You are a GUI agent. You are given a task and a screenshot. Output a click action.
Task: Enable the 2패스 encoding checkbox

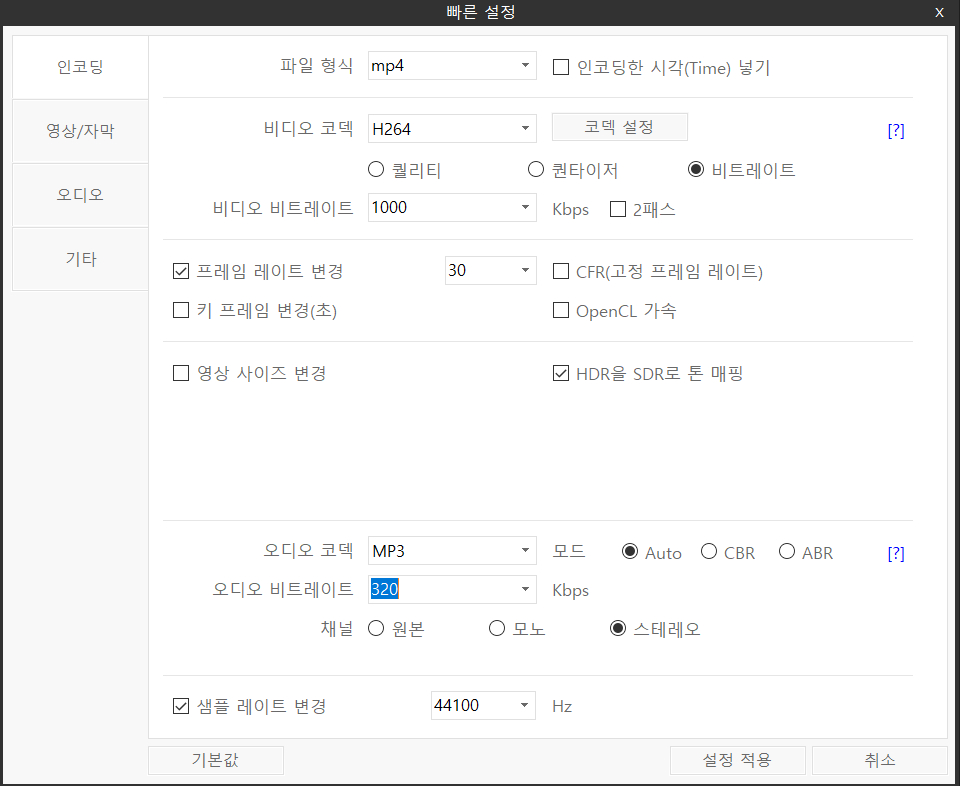click(617, 209)
